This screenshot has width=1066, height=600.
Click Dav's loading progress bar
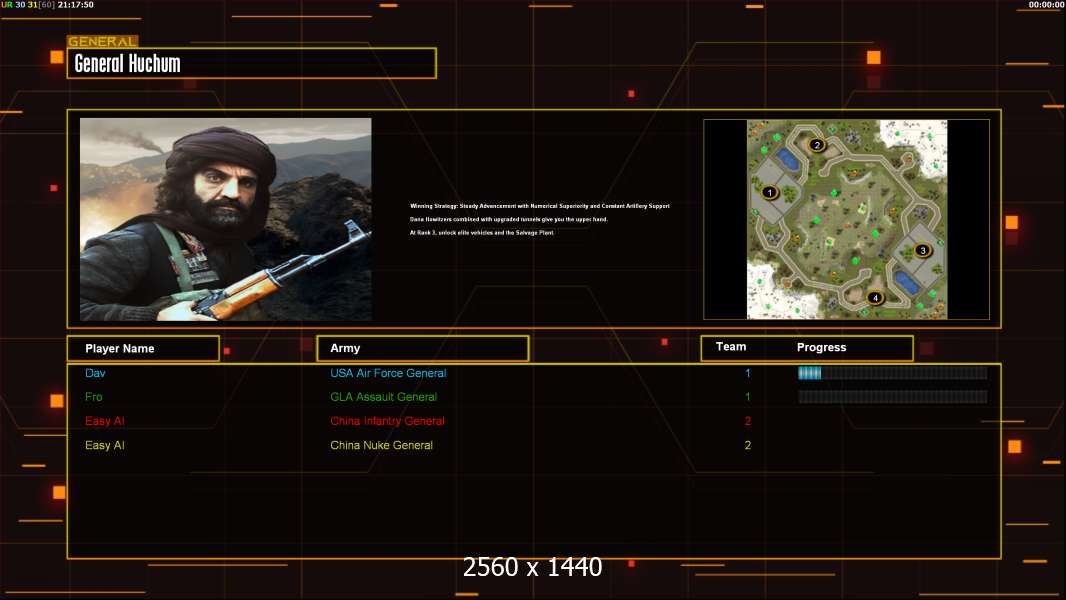892,373
